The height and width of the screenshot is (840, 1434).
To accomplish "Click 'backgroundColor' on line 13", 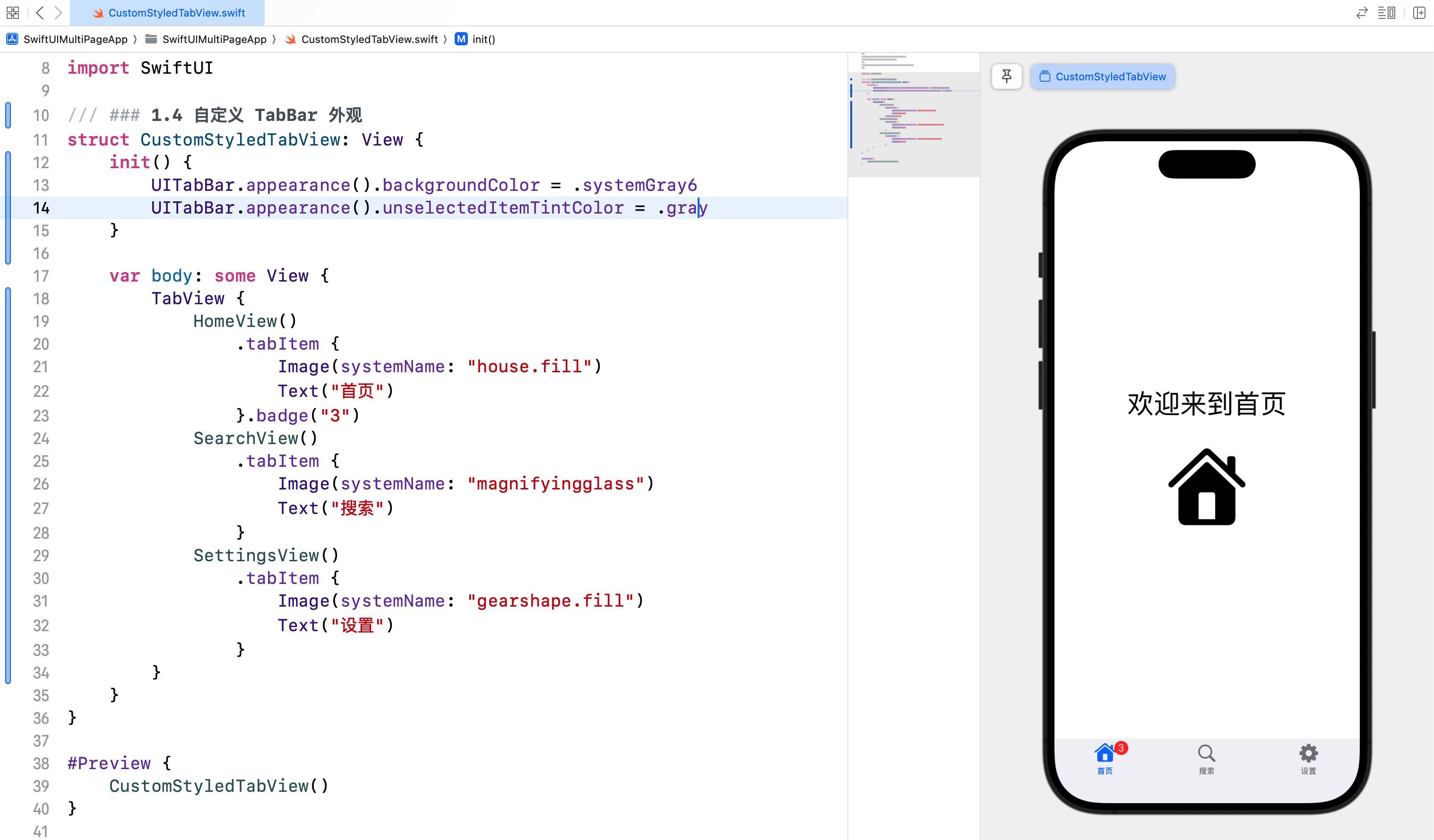I will 461,185.
